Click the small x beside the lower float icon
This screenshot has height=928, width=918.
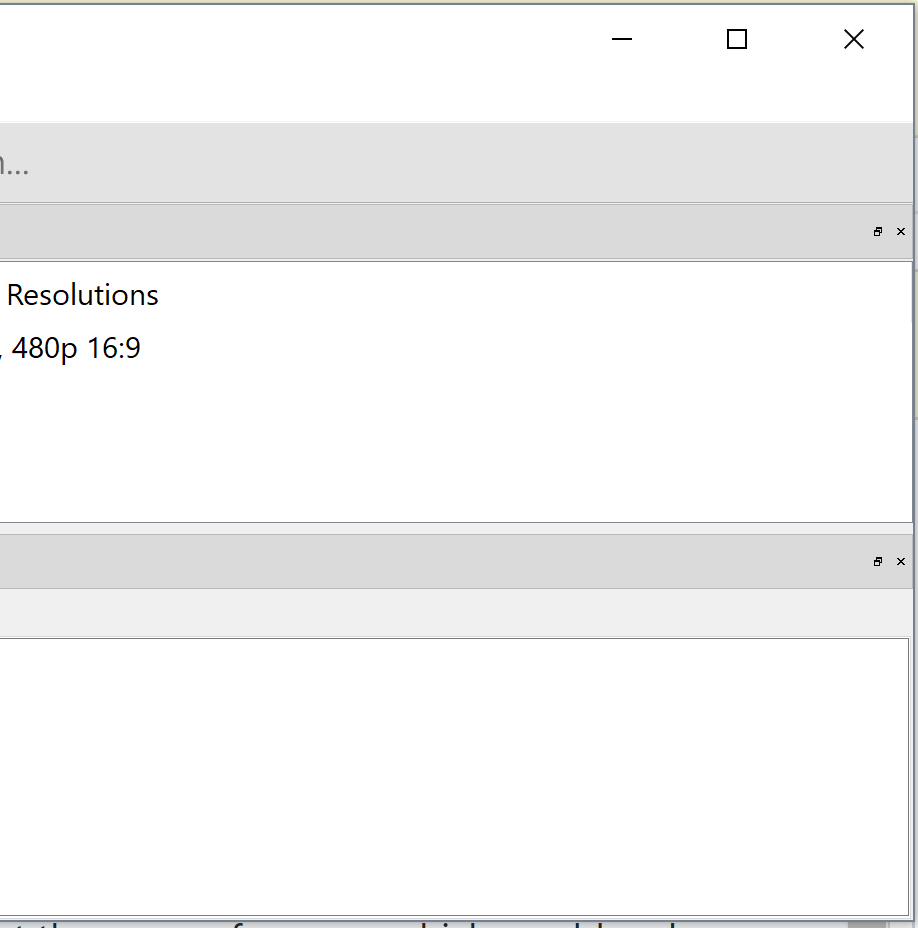(x=900, y=561)
